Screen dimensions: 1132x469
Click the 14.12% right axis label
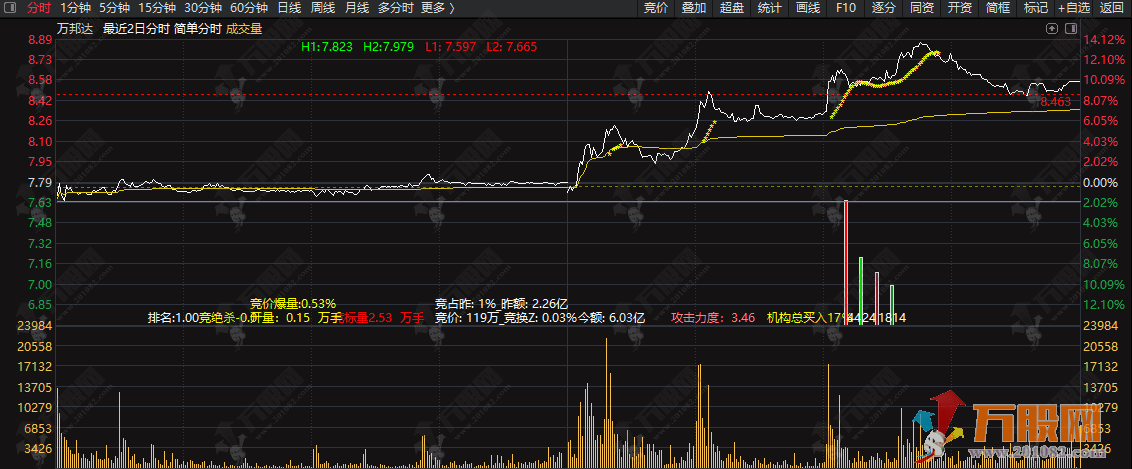1102,39
